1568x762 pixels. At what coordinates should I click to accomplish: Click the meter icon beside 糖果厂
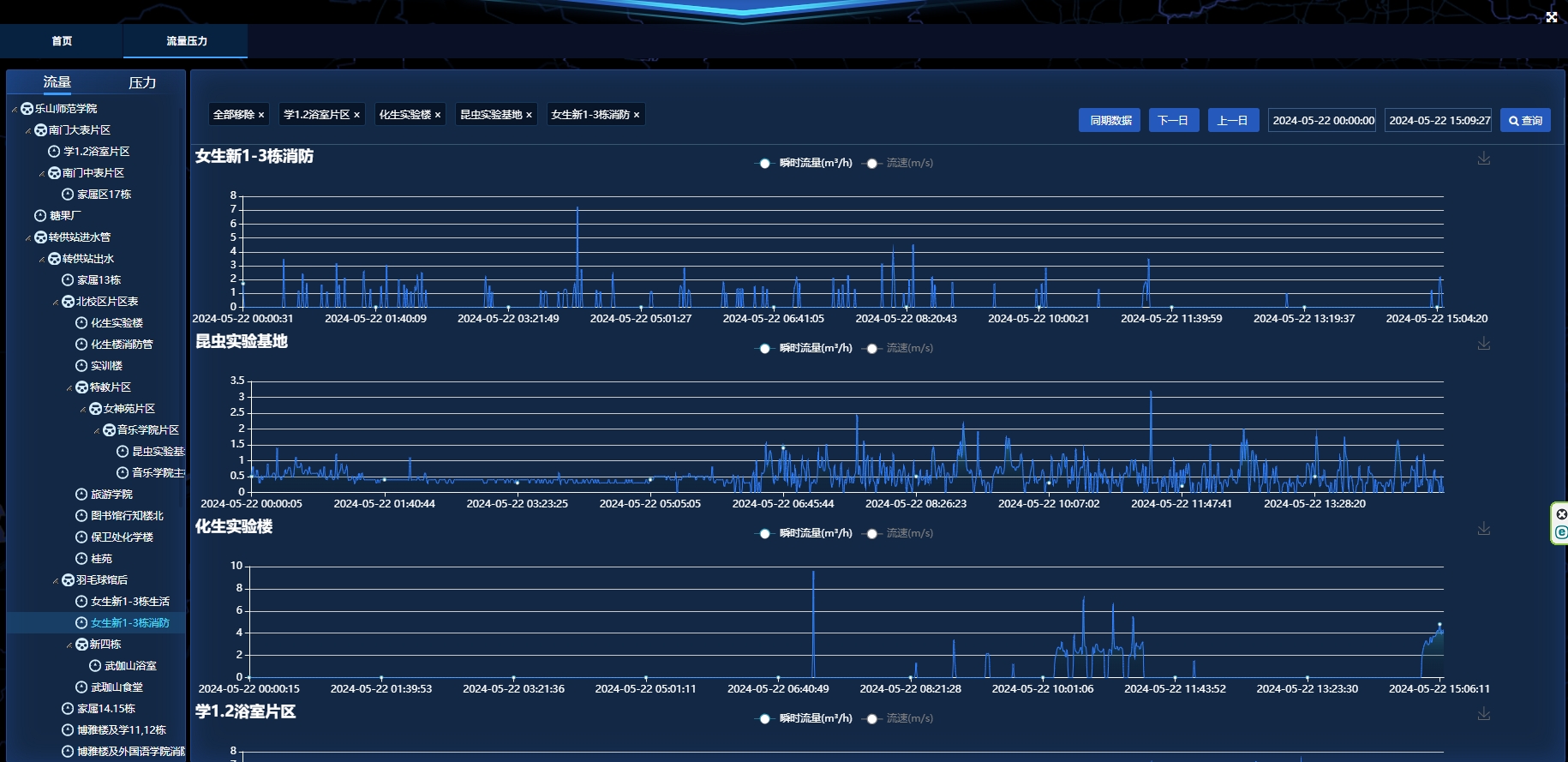pos(40,216)
